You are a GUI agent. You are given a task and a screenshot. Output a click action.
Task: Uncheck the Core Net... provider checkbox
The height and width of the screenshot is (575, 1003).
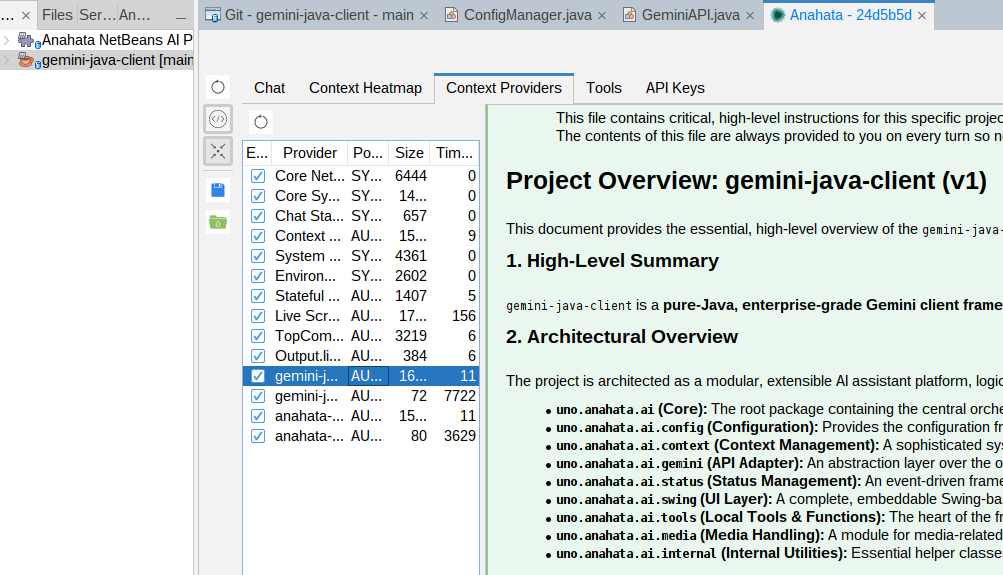258,176
